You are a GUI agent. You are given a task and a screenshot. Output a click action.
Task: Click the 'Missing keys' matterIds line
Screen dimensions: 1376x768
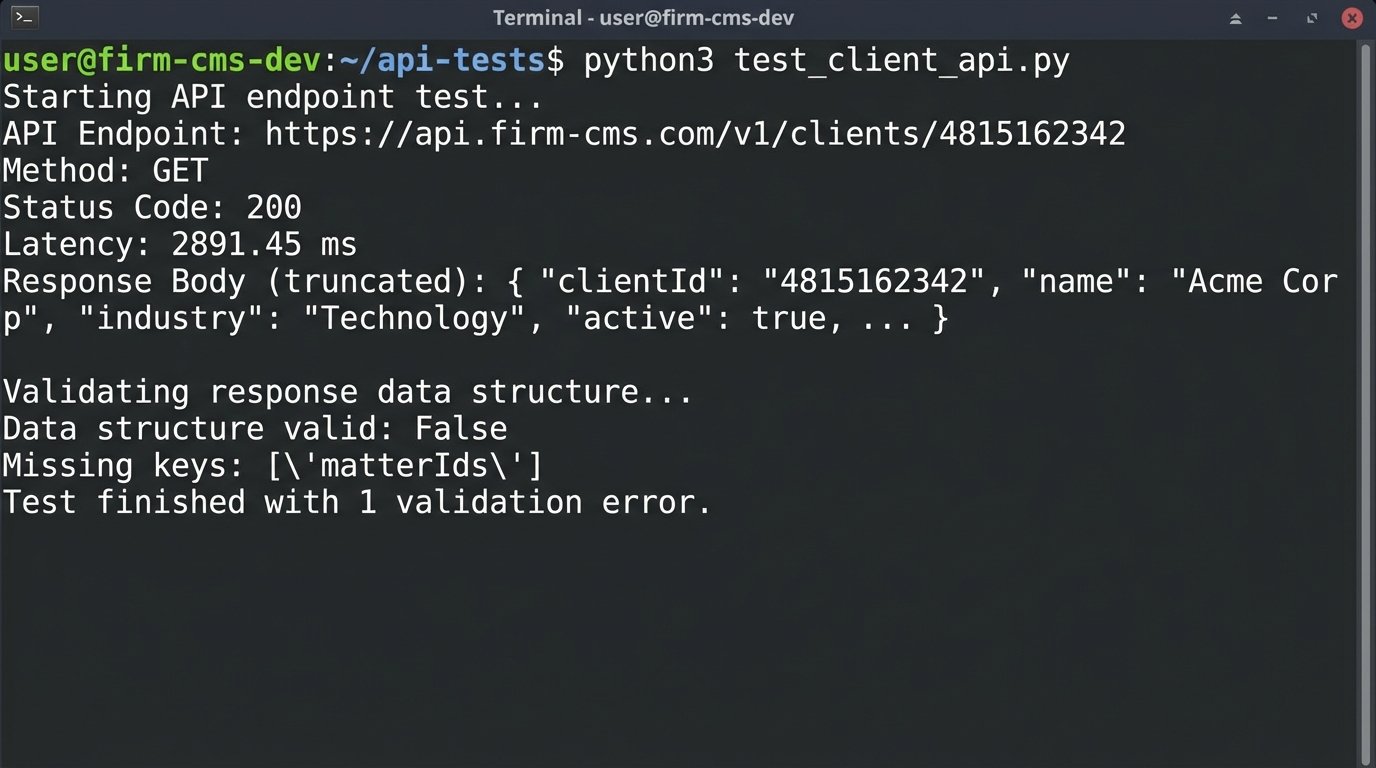[272, 466]
